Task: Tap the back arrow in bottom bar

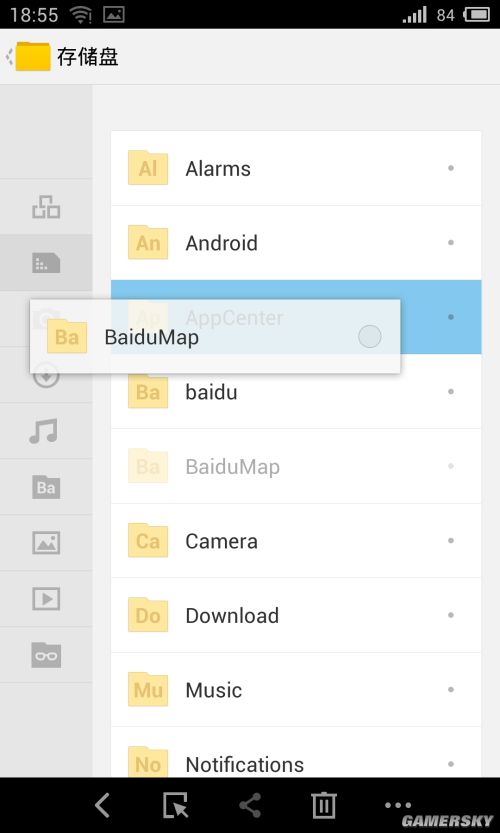Action: (102, 805)
